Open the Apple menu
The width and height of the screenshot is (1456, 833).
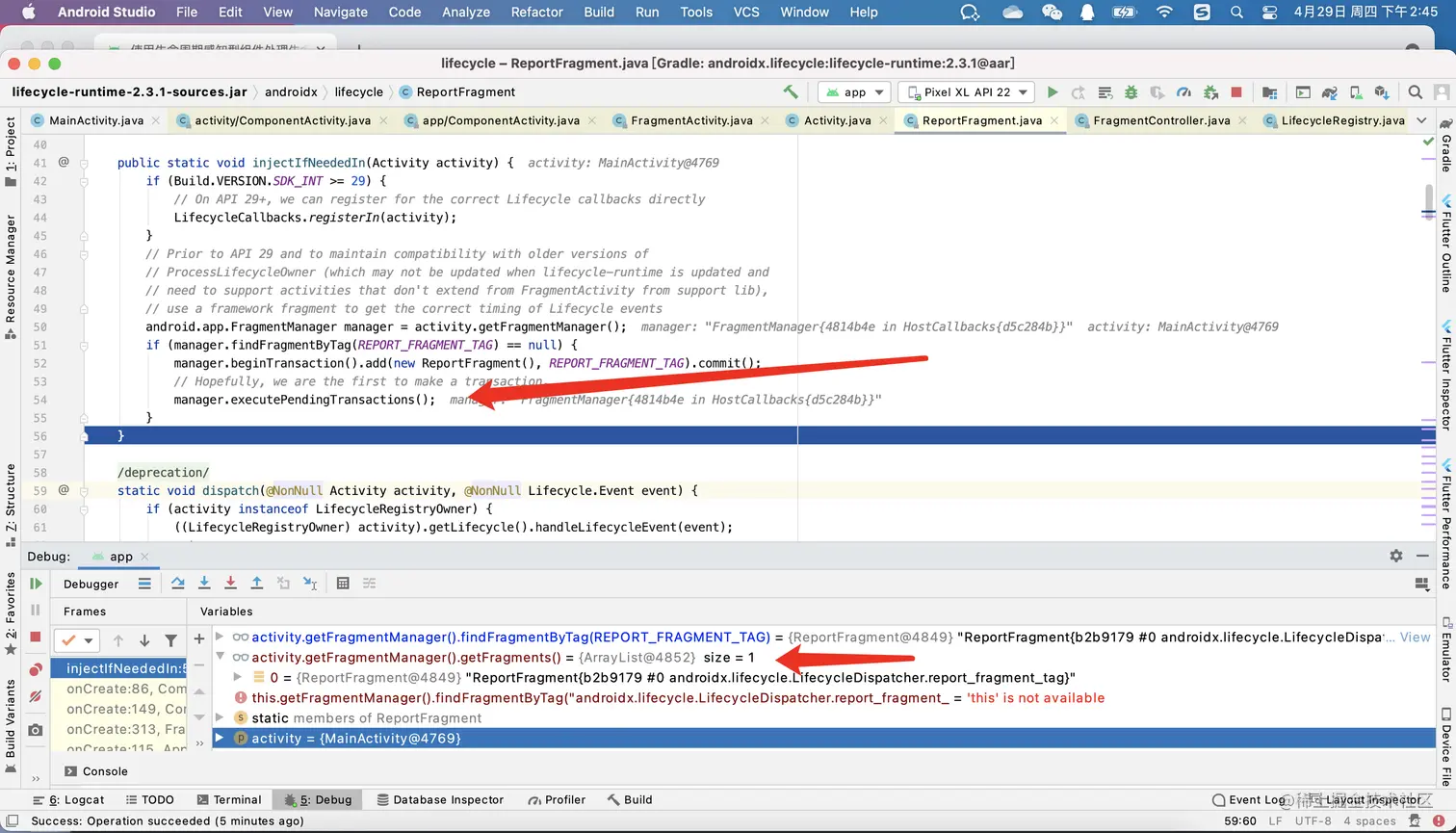tap(28, 13)
